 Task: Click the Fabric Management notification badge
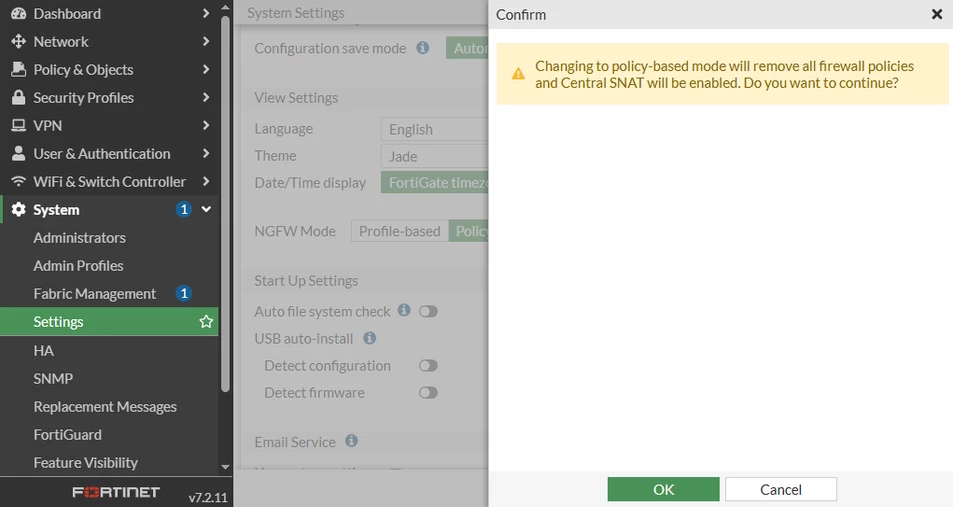pos(184,294)
